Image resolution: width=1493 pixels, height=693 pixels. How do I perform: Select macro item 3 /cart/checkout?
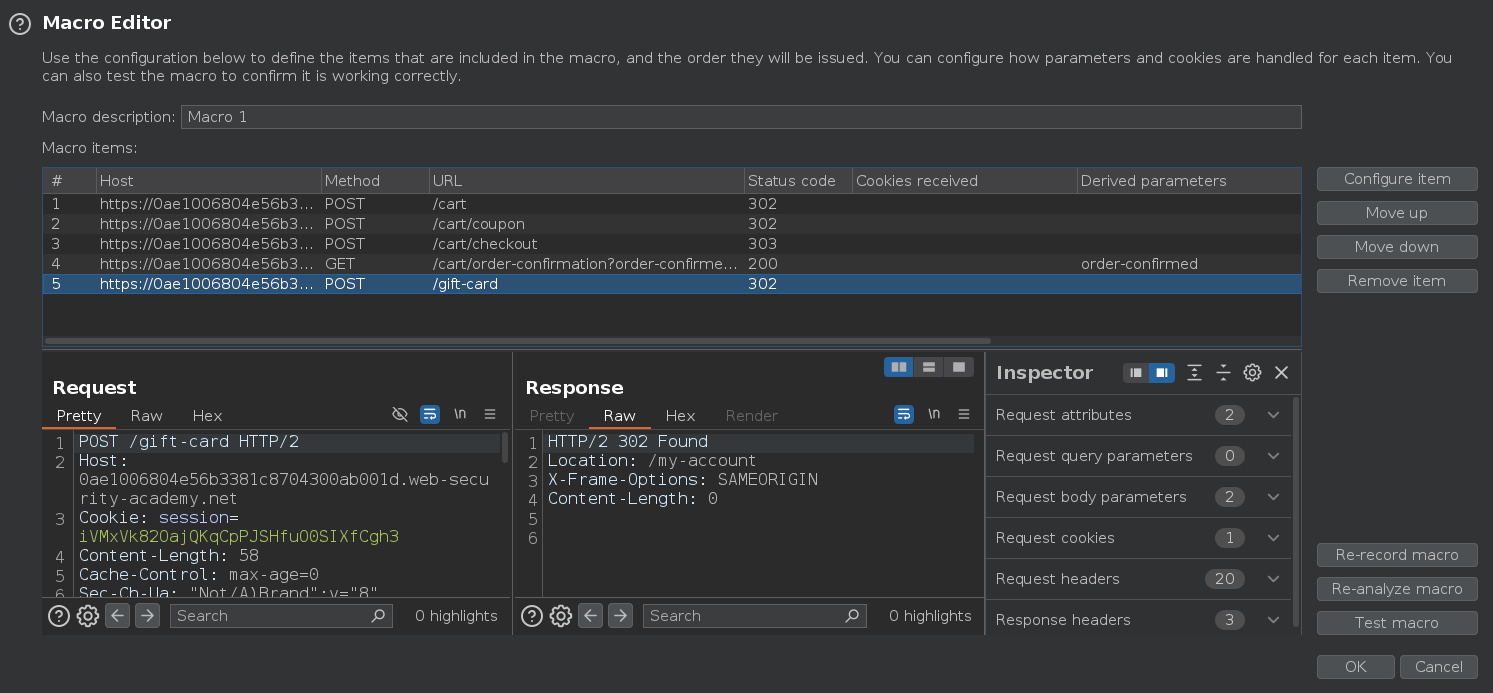click(x=671, y=244)
